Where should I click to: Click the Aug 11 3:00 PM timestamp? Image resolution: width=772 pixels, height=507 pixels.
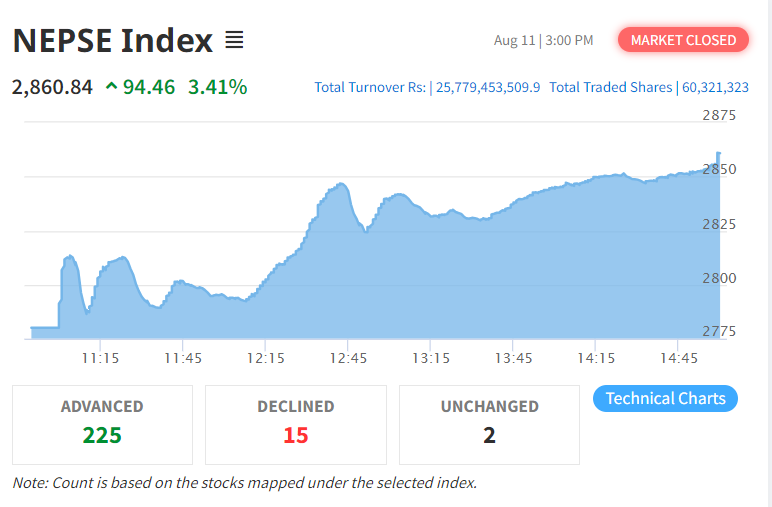click(543, 40)
